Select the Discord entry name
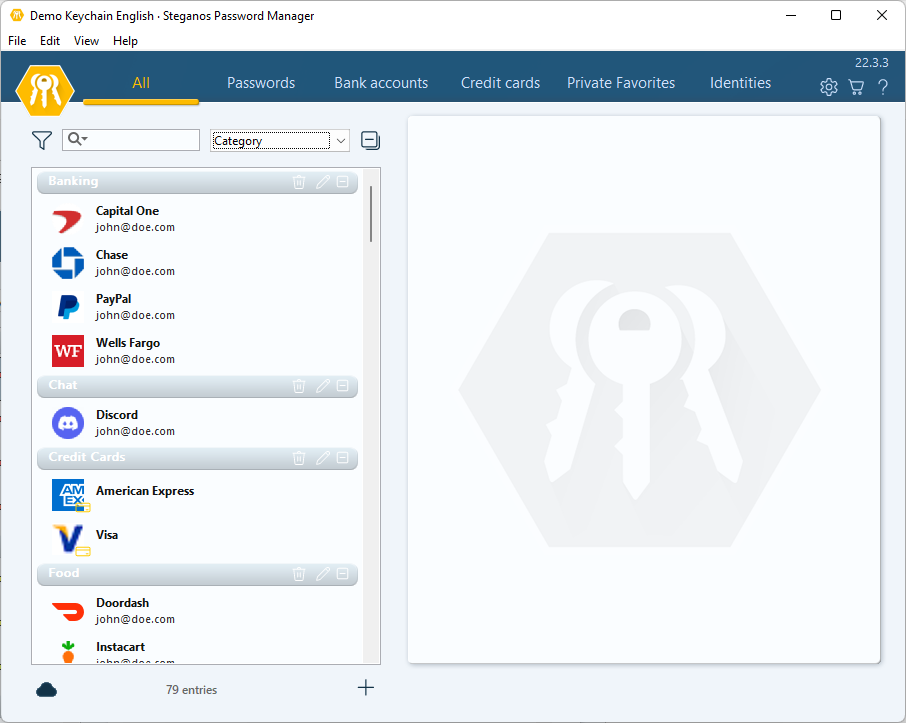 [117, 415]
